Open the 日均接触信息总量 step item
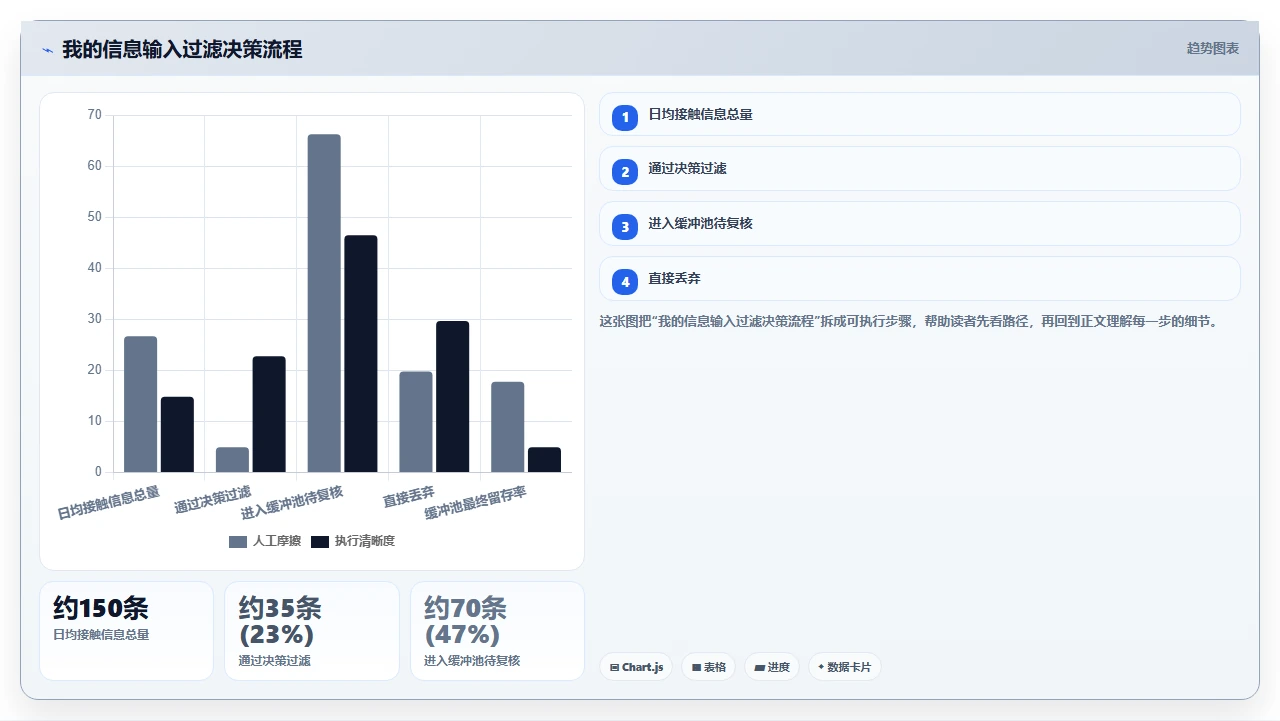The image size is (1280, 721). [920, 114]
